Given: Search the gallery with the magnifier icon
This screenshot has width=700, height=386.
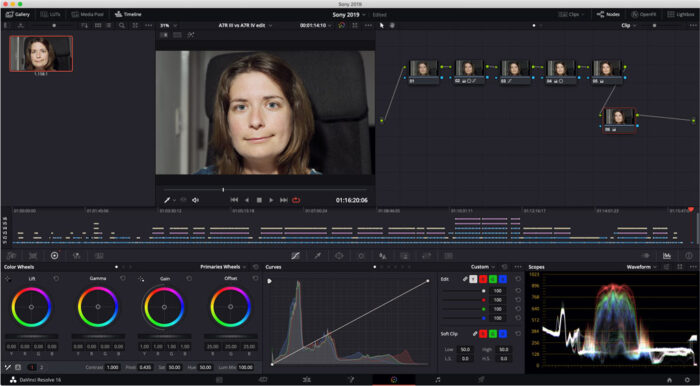Looking at the screenshot, I should [x=121, y=25].
